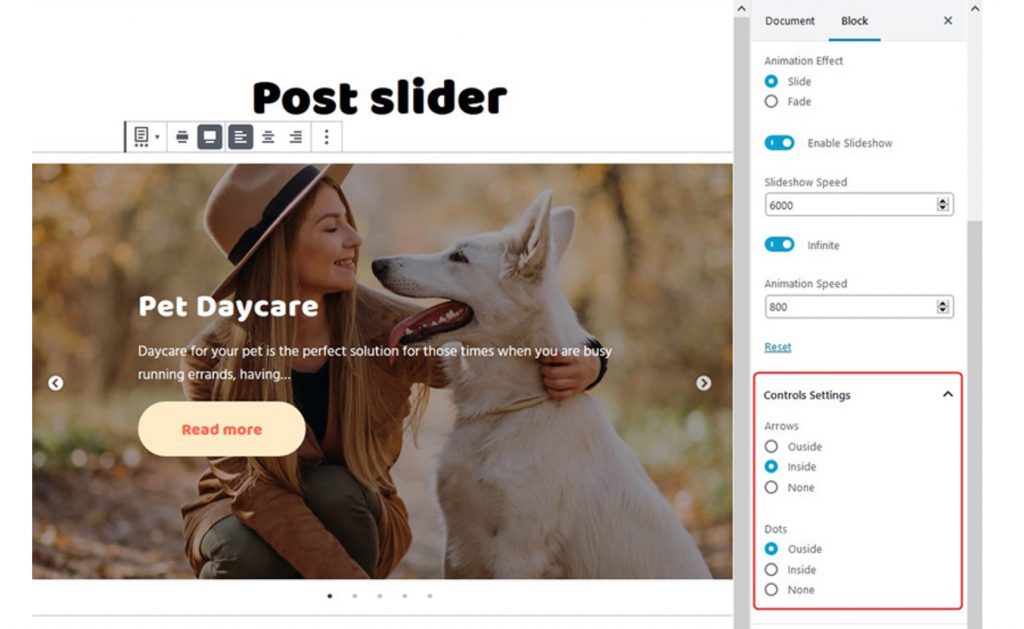Set Dots to Inside
This screenshot has width=1024, height=629.
coord(771,570)
